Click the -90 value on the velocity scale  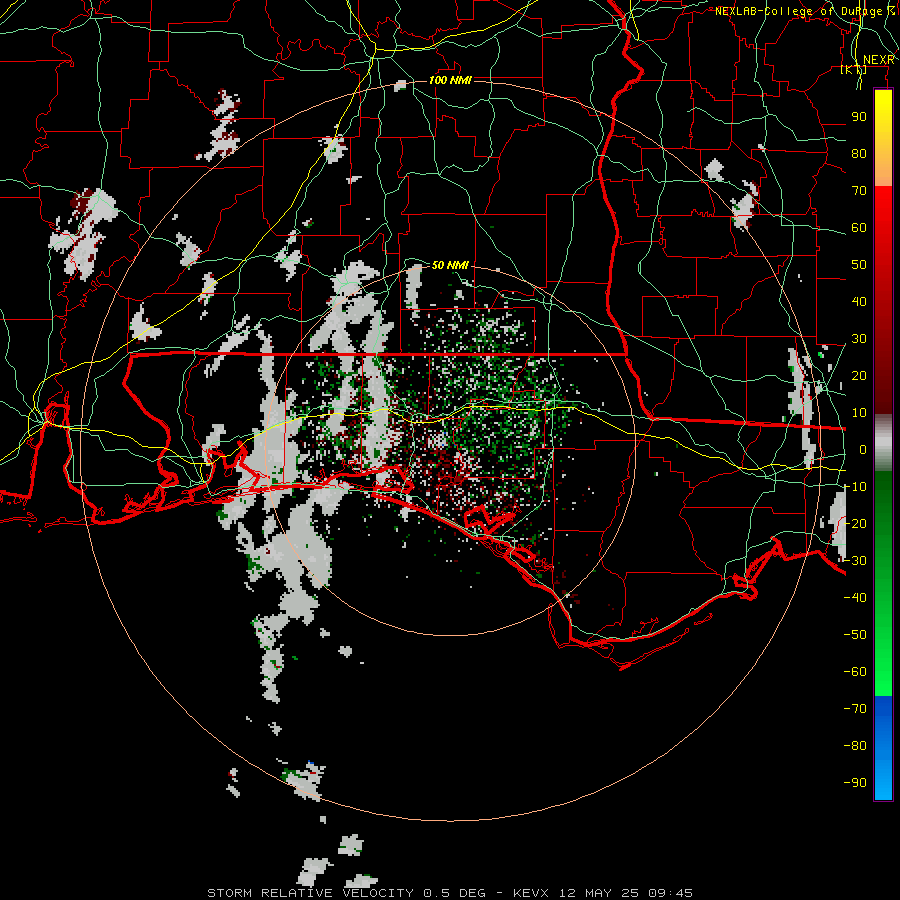tap(855, 782)
